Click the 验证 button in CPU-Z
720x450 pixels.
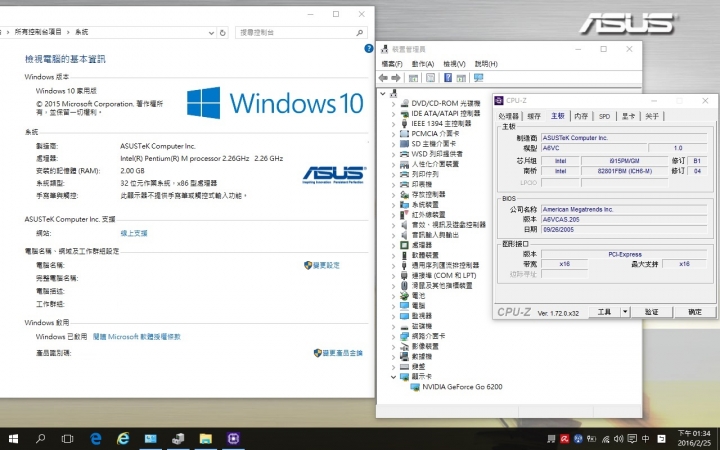coord(651,312)
